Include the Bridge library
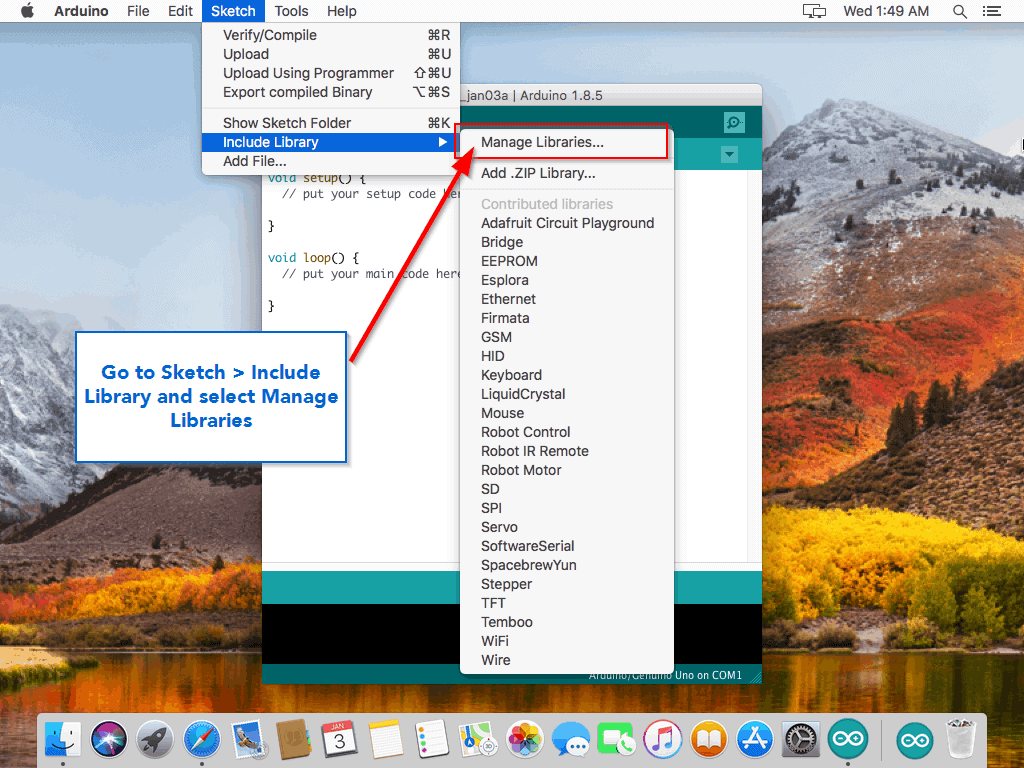1024x768 pixels. pyautogui.click(x=567, y=242)
